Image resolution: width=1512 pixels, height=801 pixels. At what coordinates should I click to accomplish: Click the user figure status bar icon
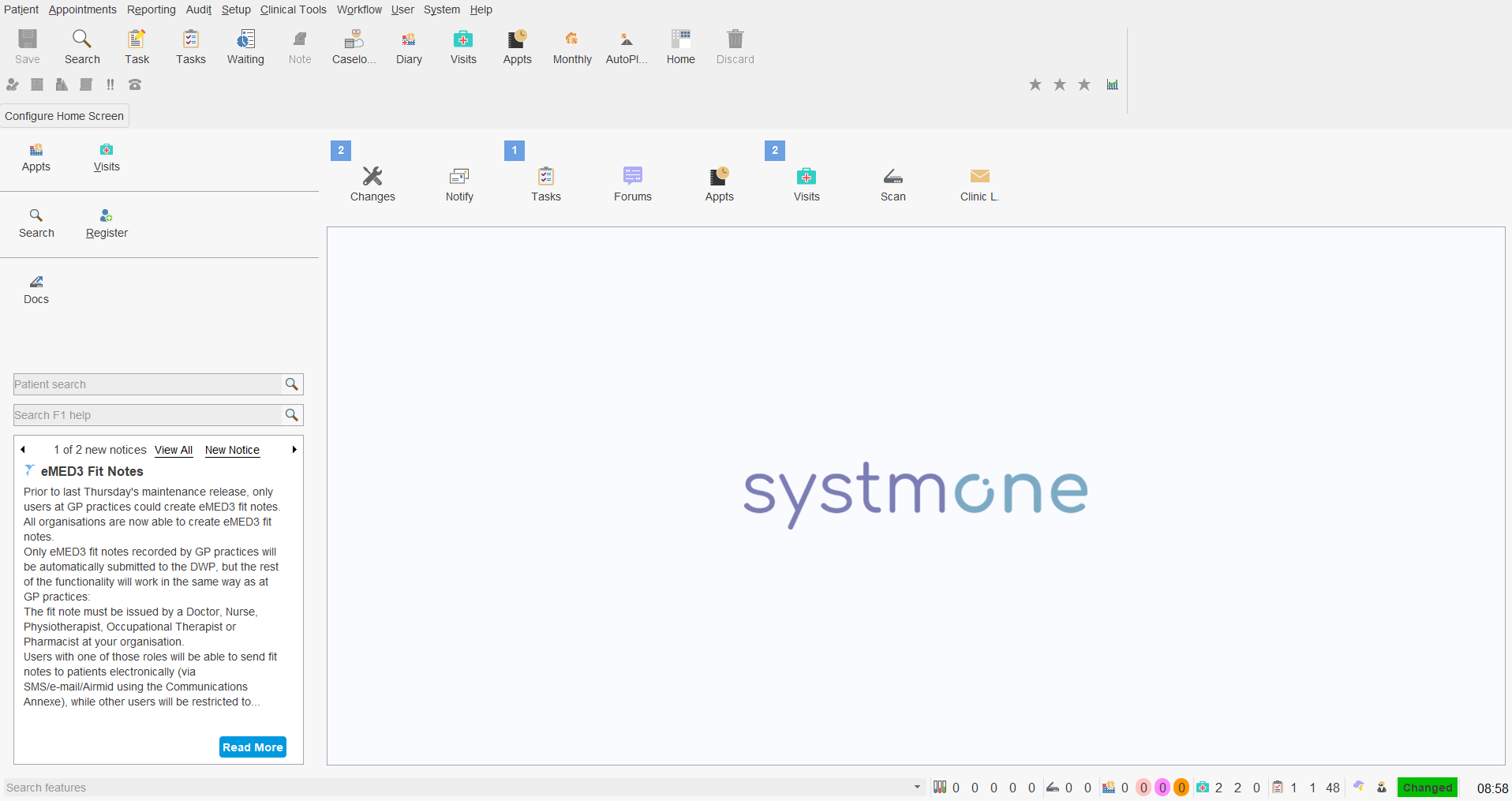pyautogui.click(x=1382, y=787)
